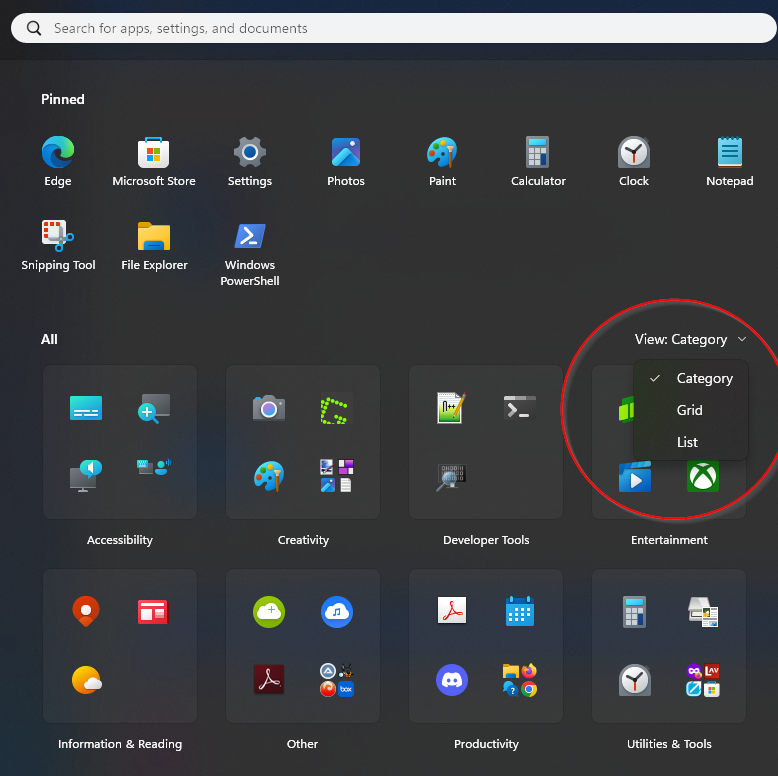Expand the Productivity group's small icon cluster
The height and width of the screenshot is (776, 778).
pyautogui.click(x=519, y=680)
